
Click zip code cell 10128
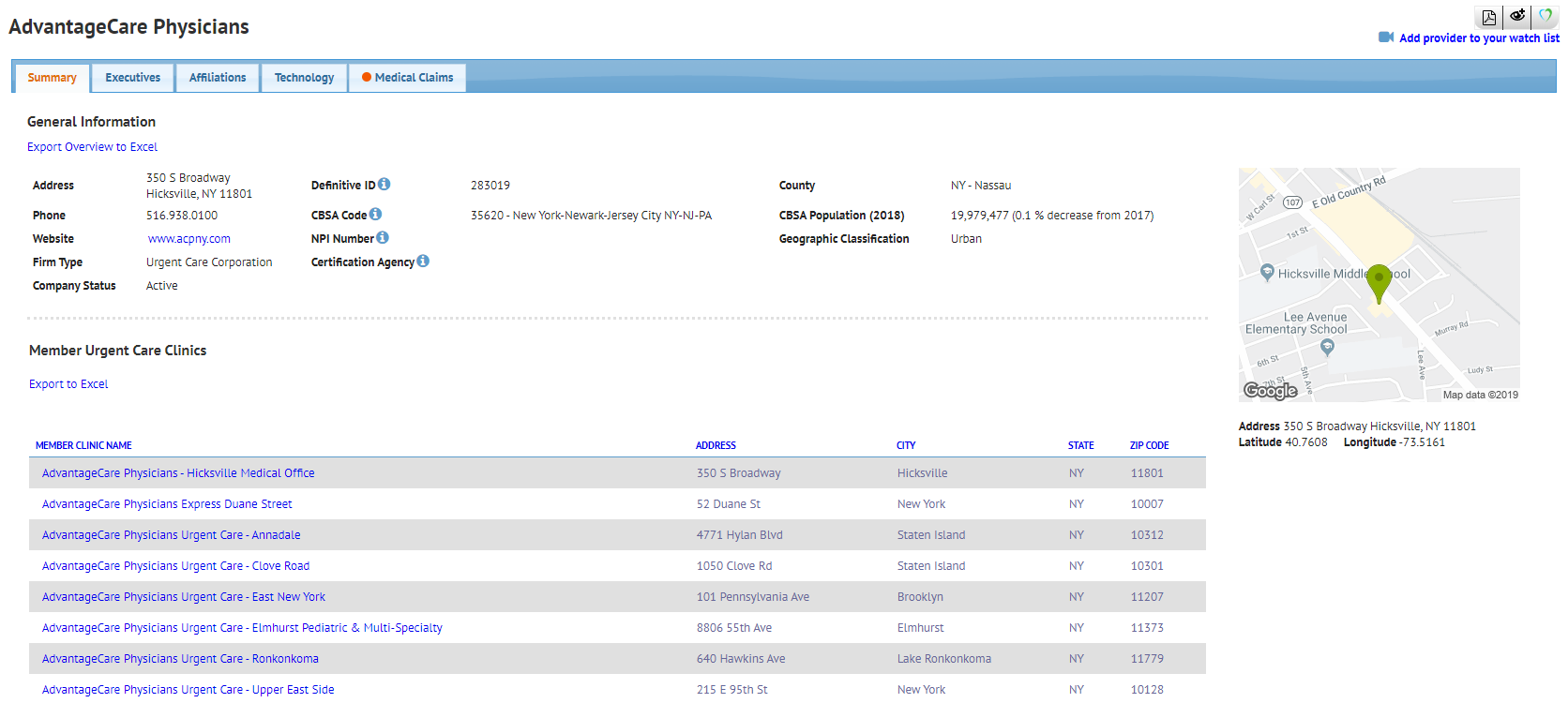1147,690
